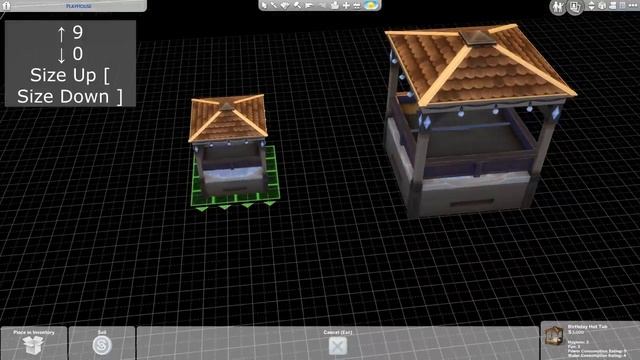Open the three-dots options menu

click(x=632, y=5)
